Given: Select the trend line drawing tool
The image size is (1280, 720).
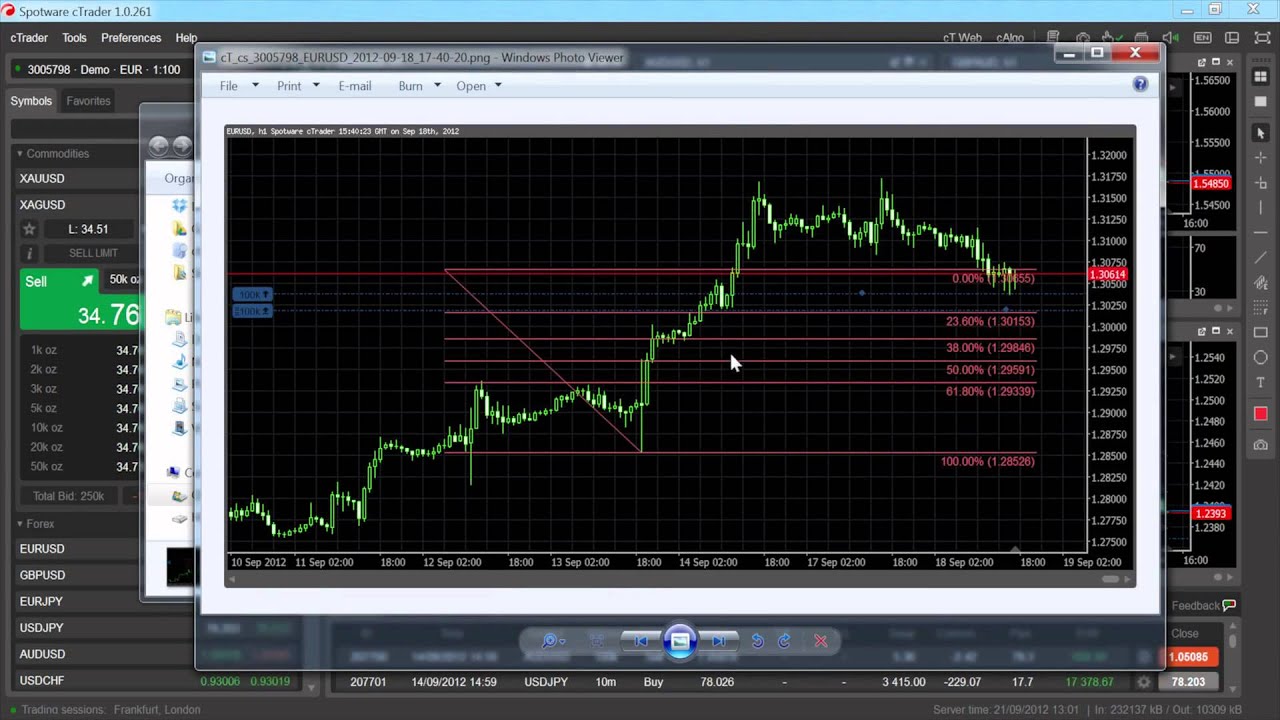Looking at the screenshot, I should pos(1260,258).
